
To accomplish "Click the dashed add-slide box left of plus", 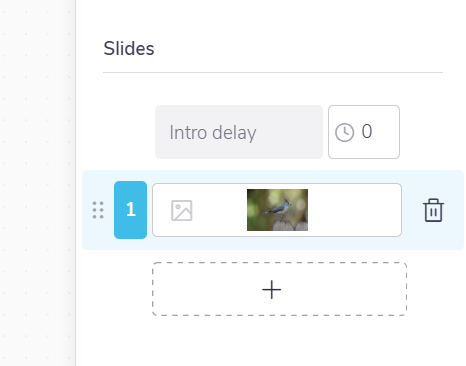I will click(x=207, y=289).
